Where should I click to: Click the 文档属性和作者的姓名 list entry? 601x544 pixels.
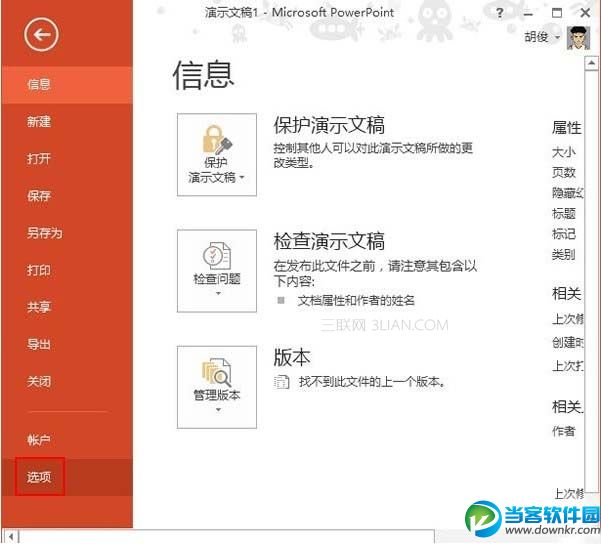click(x=356, y=301)
